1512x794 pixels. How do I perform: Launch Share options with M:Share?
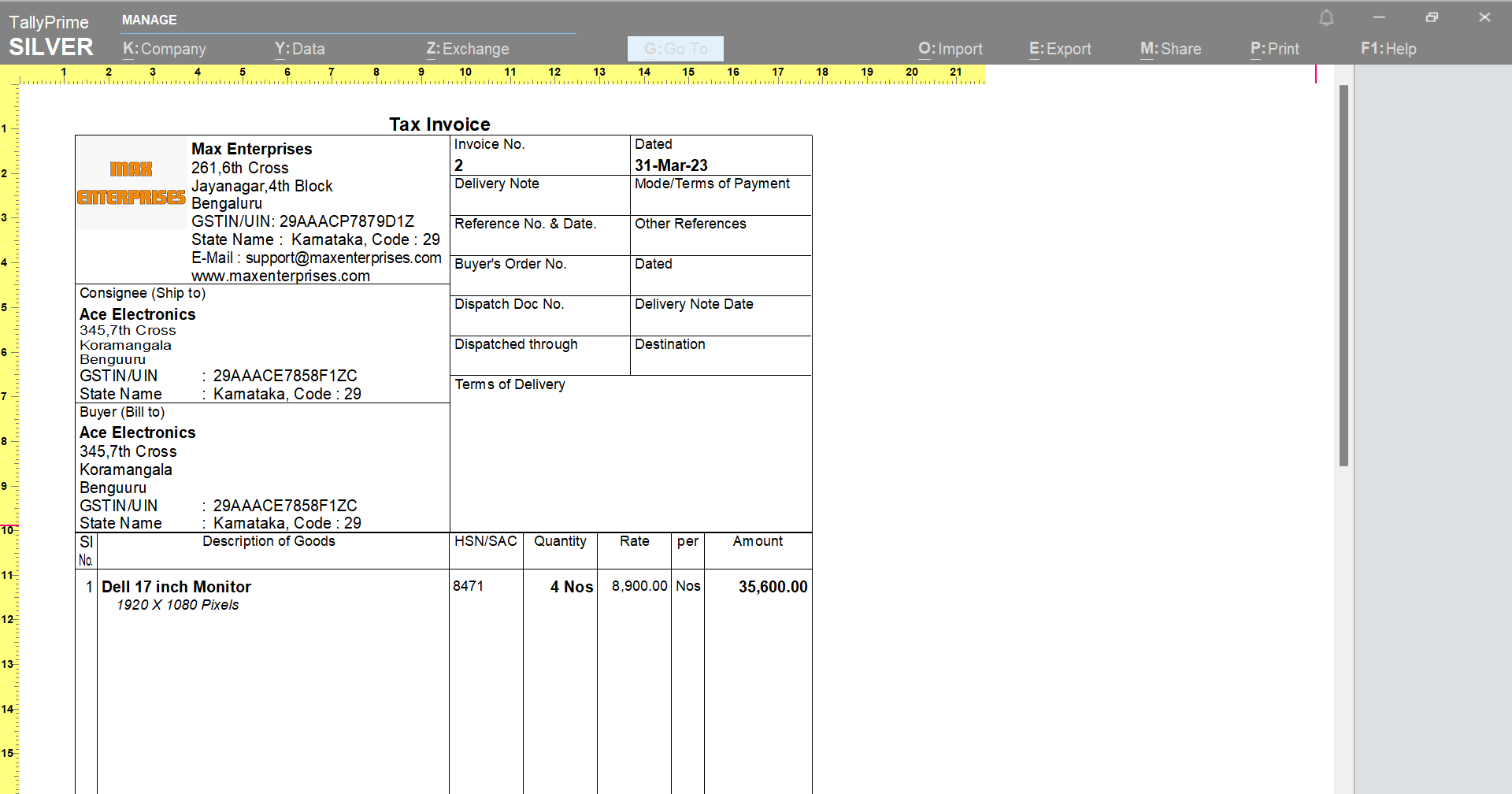[x=1170, y=48]
